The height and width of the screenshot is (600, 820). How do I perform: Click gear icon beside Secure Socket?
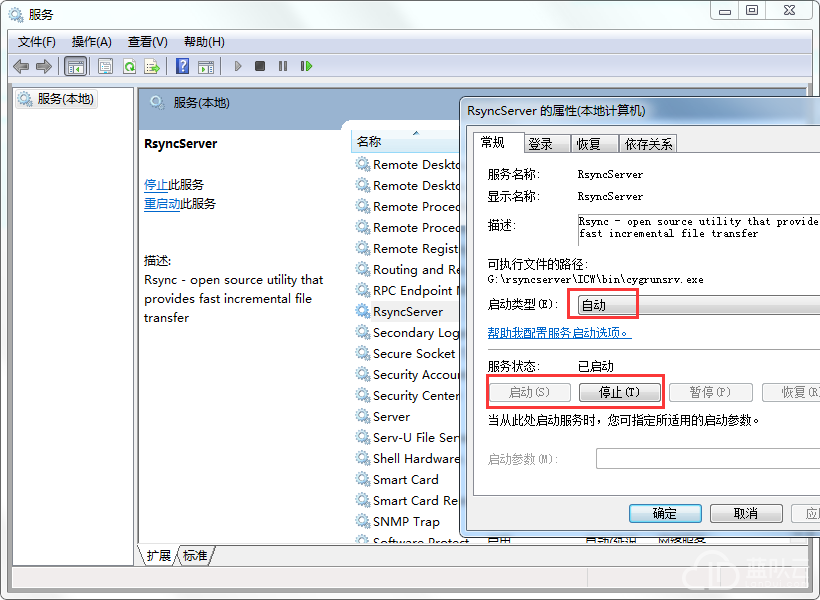(x=363, y=354)
